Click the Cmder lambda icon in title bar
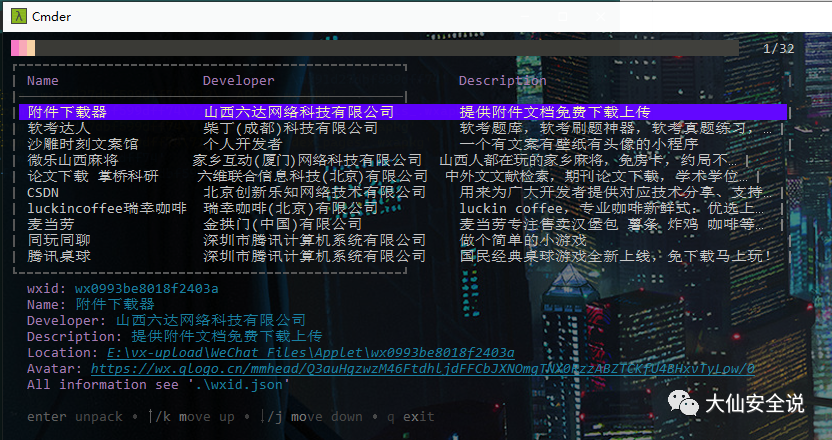Image resolution: width=832 pixels, height=440 pixels. pos(19,16)
